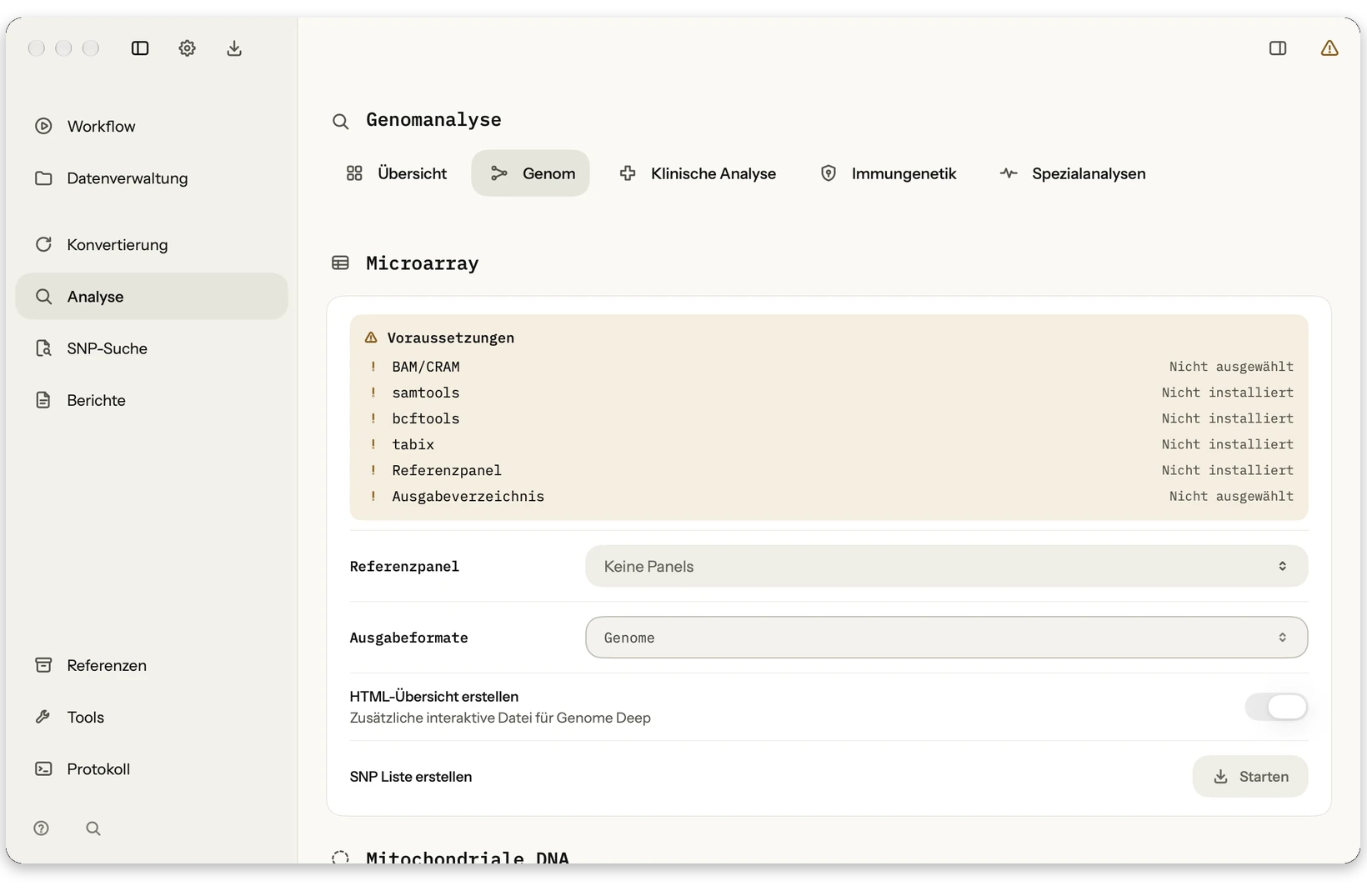Open the Ausgabeformate Genome dropdown
Screen dimensions: 1367x896
point(946,638)
